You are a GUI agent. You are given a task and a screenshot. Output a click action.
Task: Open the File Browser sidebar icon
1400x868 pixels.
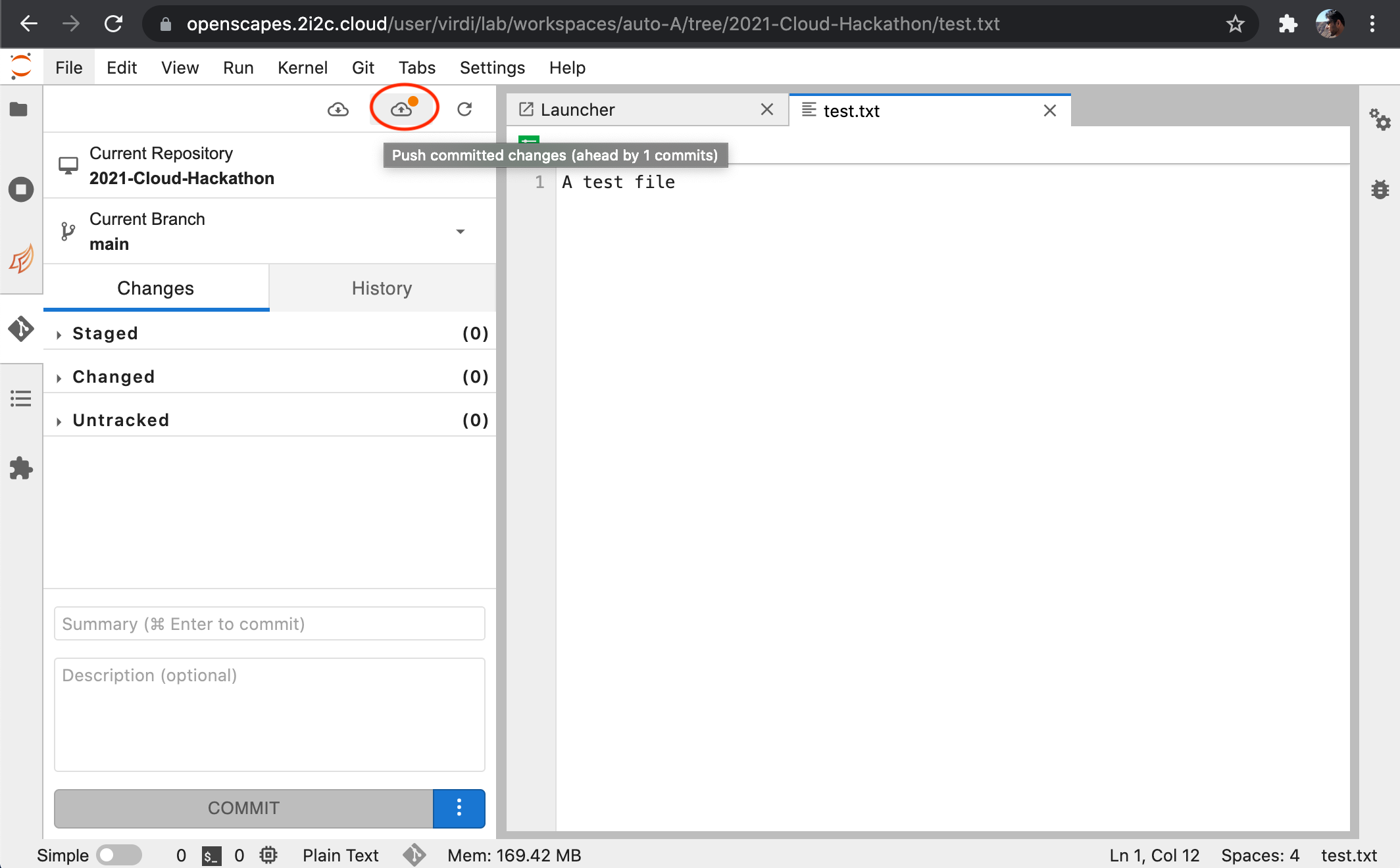point(19,109)
